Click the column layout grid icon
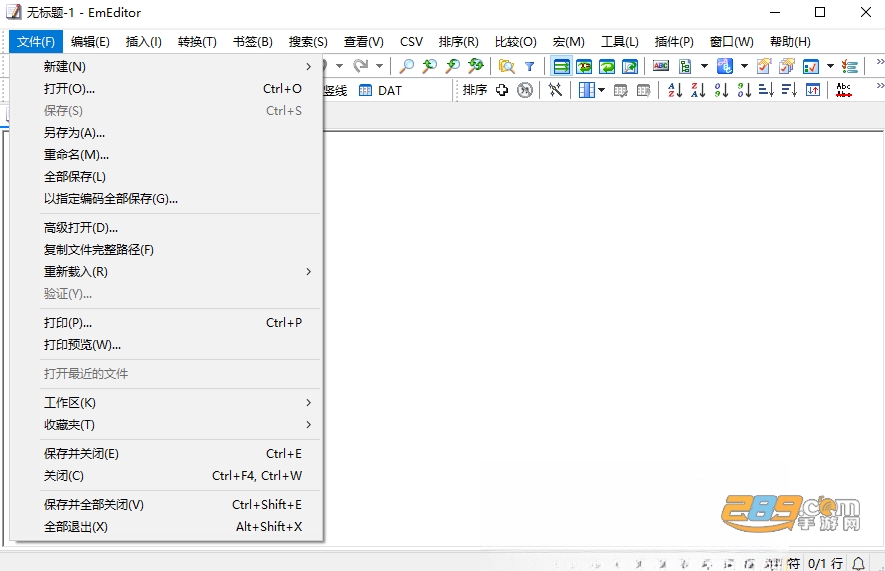885x571 pixels. (586, 90)
